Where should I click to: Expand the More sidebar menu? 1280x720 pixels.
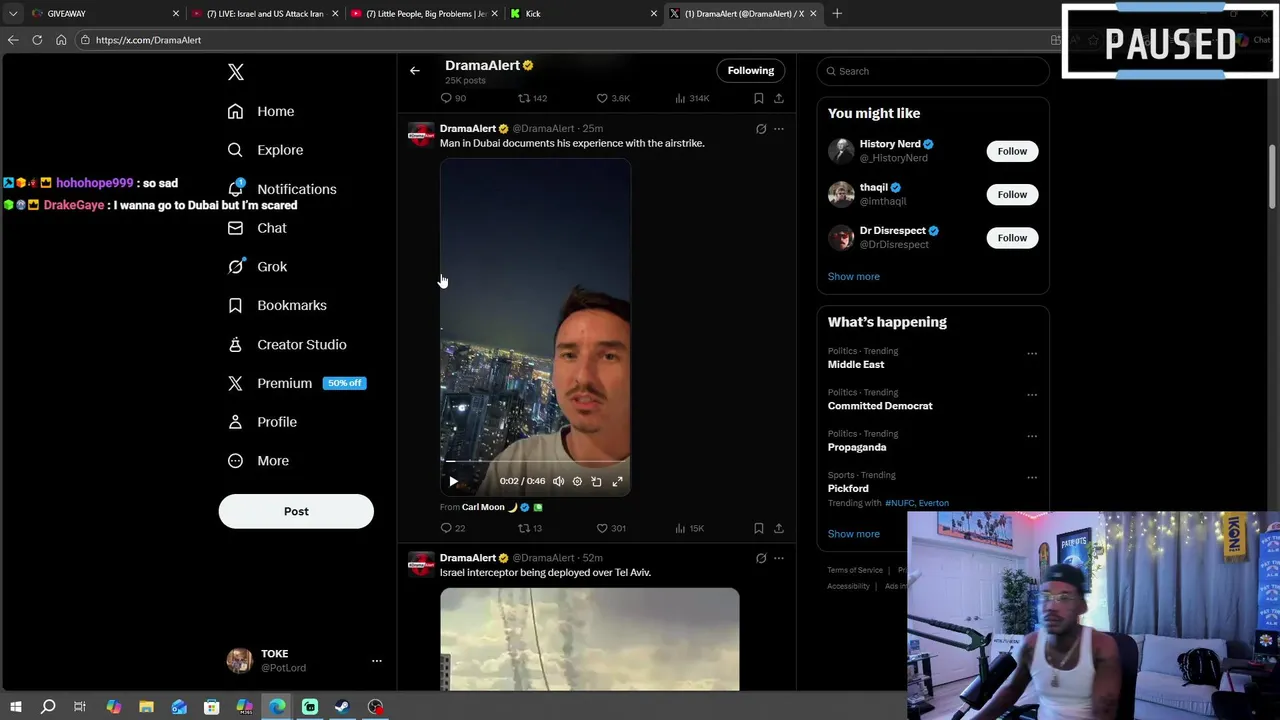[x=258, y=461]
